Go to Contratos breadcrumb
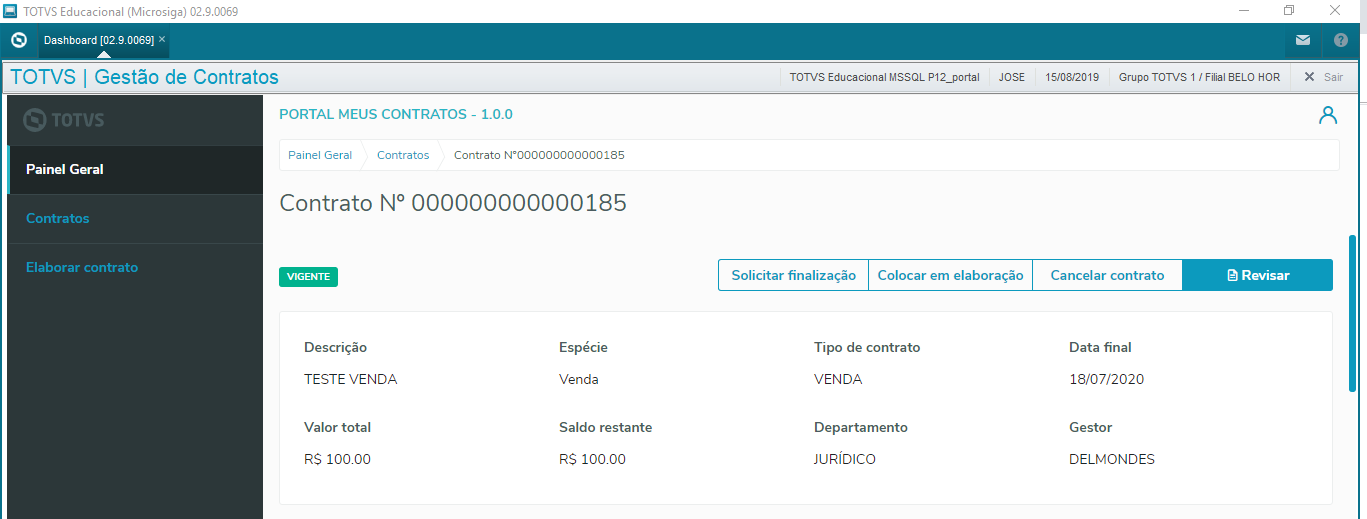 (x=403, y=155)
